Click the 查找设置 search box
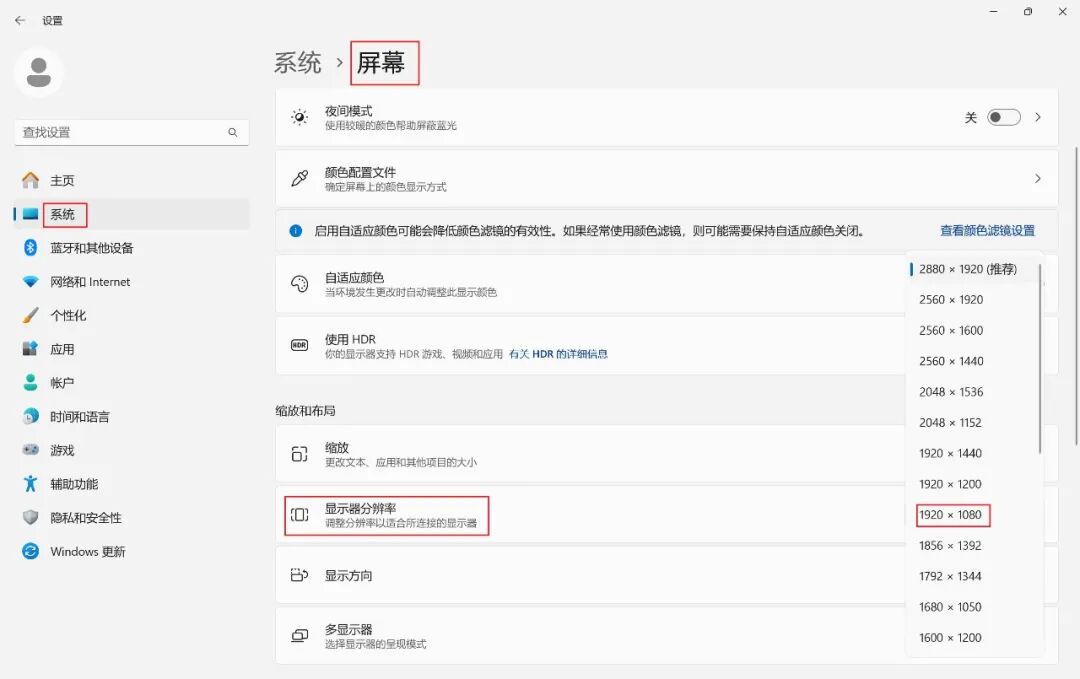The width and height of the screenshot is (1080, 679). tap(130, 132)
